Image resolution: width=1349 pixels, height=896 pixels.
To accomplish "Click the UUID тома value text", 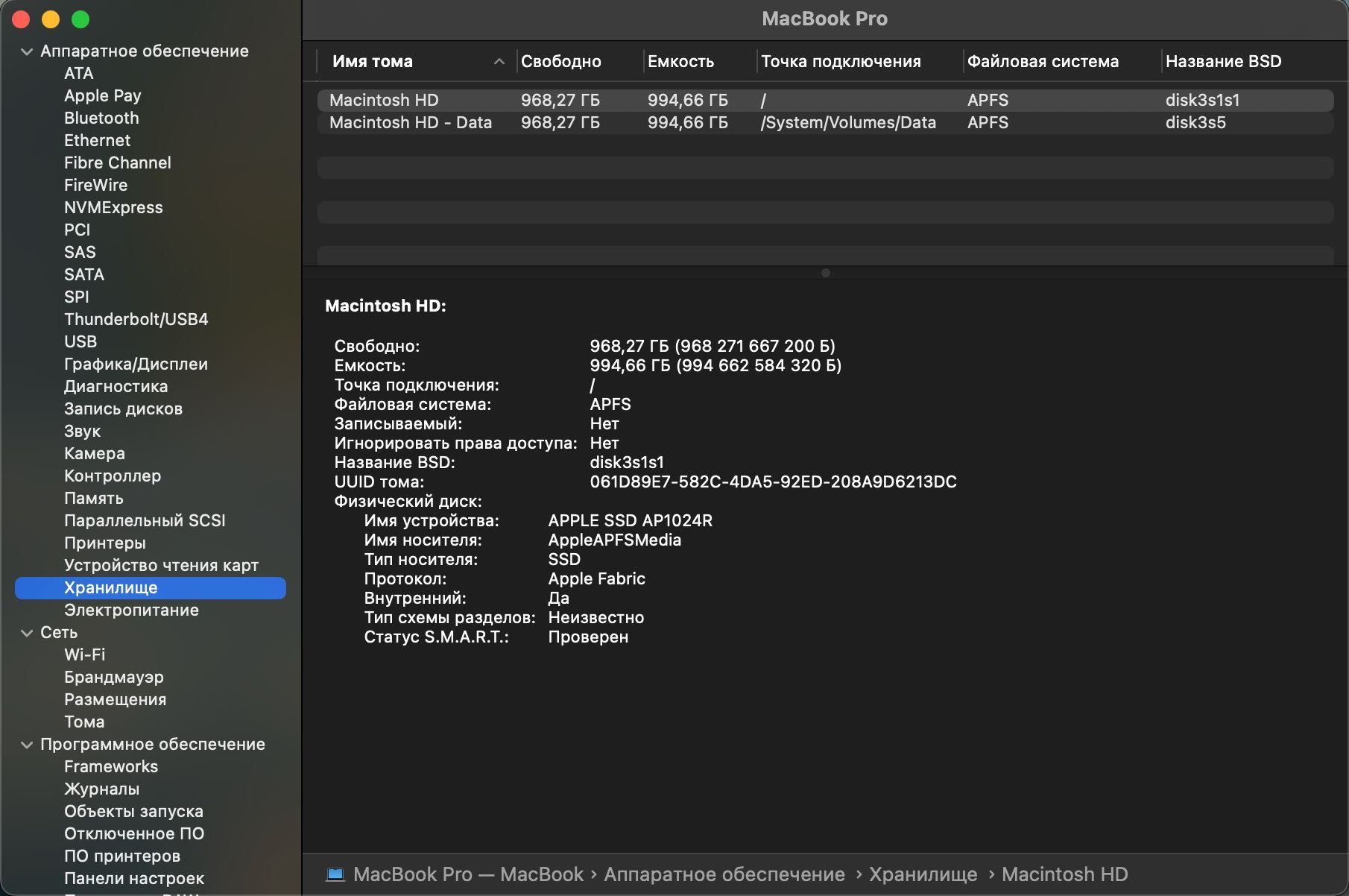I will [x=774, y=482].
